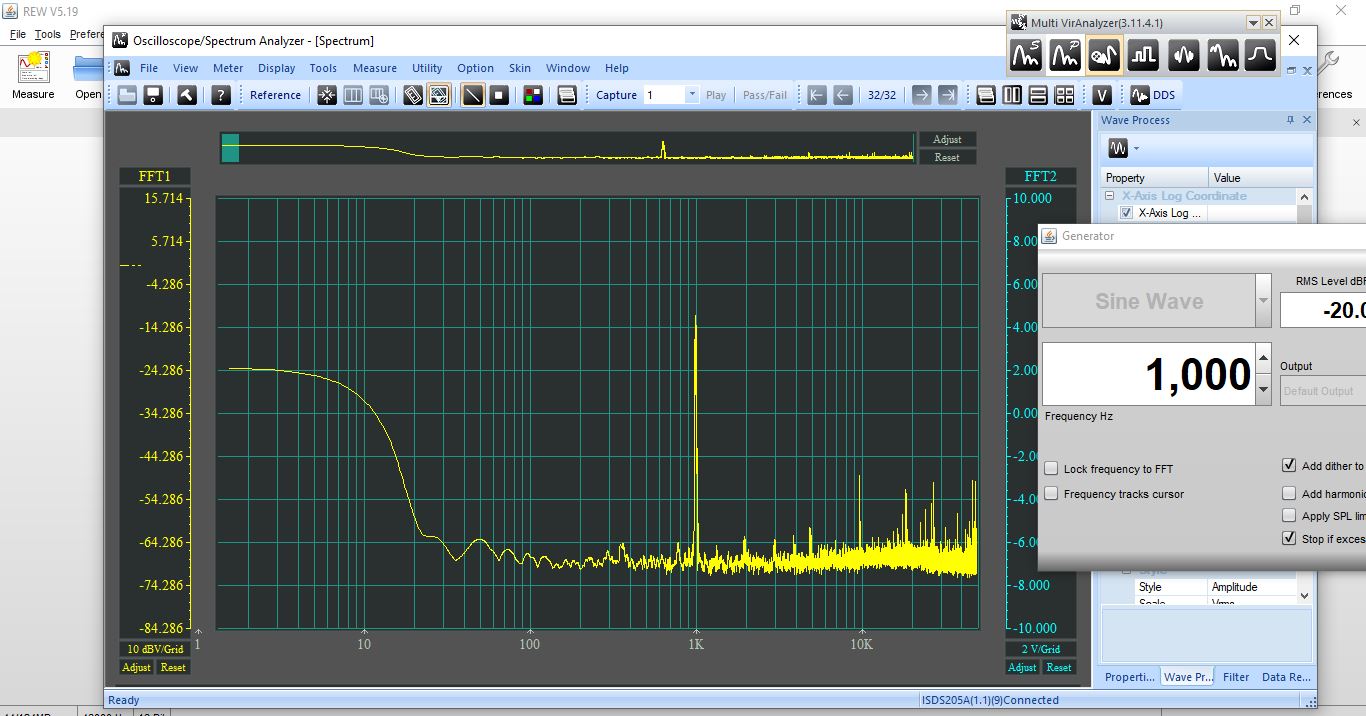Jump to first captured frame arrow

tap(817, 95)
